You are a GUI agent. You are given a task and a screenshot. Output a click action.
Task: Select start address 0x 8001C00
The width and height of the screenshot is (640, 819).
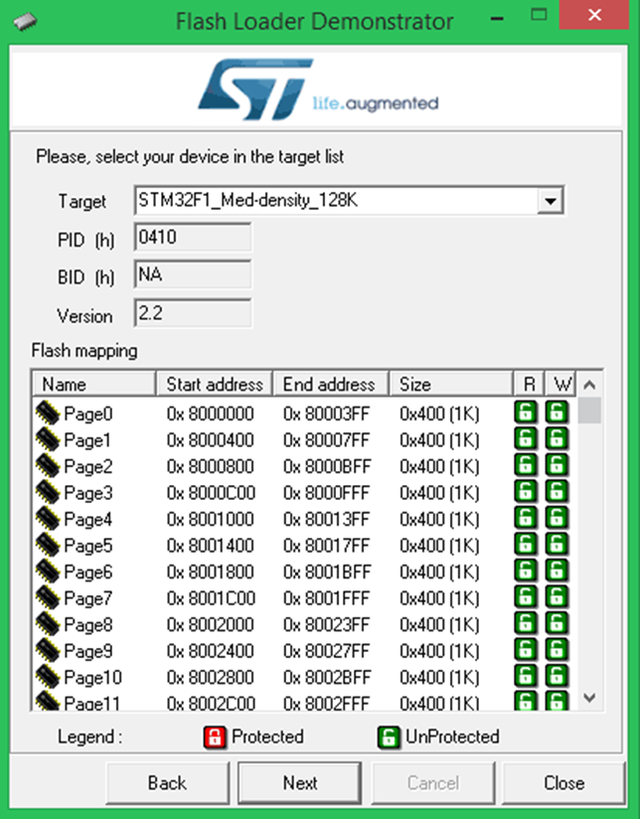pos(211,599)
